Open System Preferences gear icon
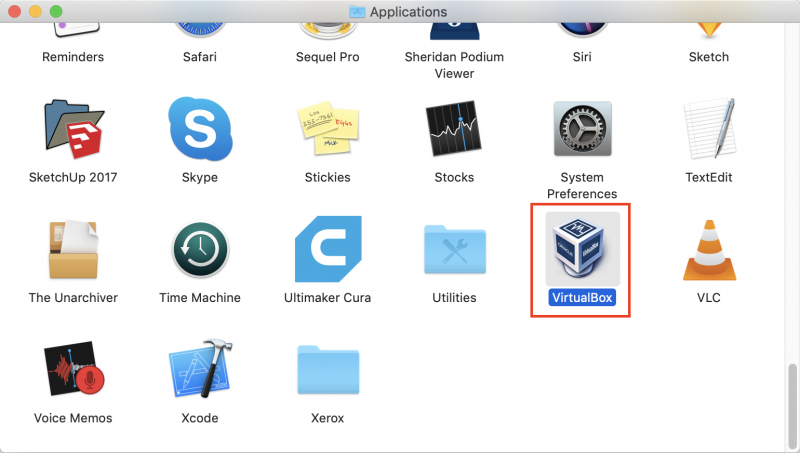Screen dimensions: 800x453 tap(582, 129)
